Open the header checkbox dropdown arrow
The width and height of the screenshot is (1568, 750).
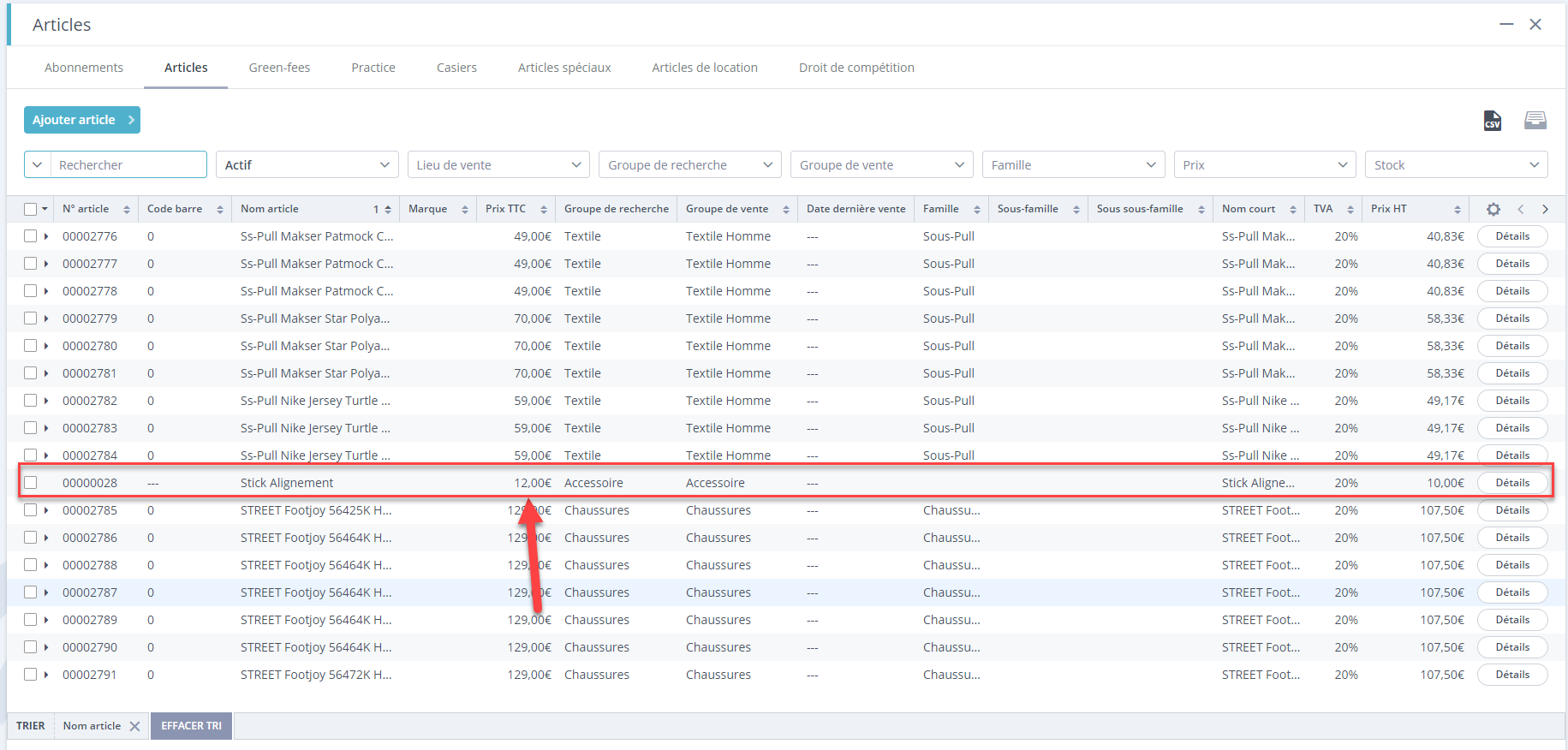pyautogui.click(x=45, y=209)
